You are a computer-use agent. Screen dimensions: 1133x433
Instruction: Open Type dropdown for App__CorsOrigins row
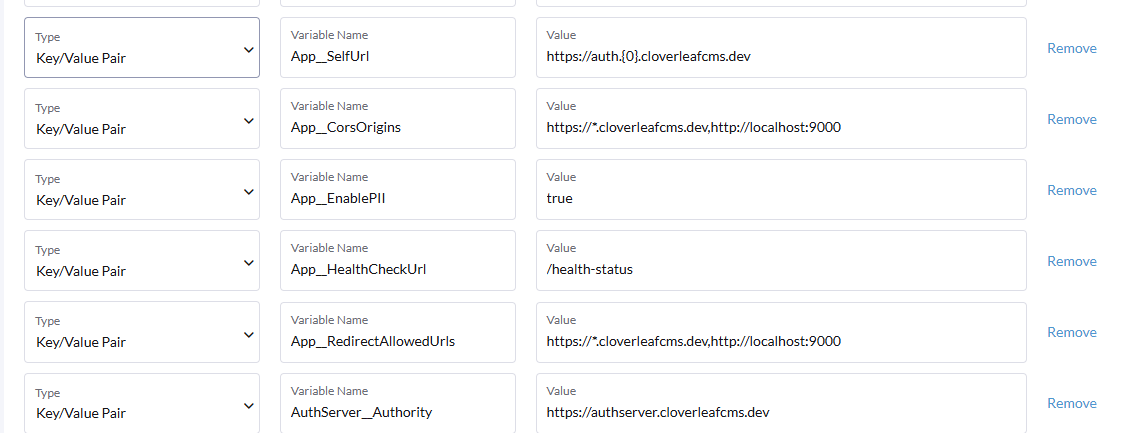tap(142, 119)
